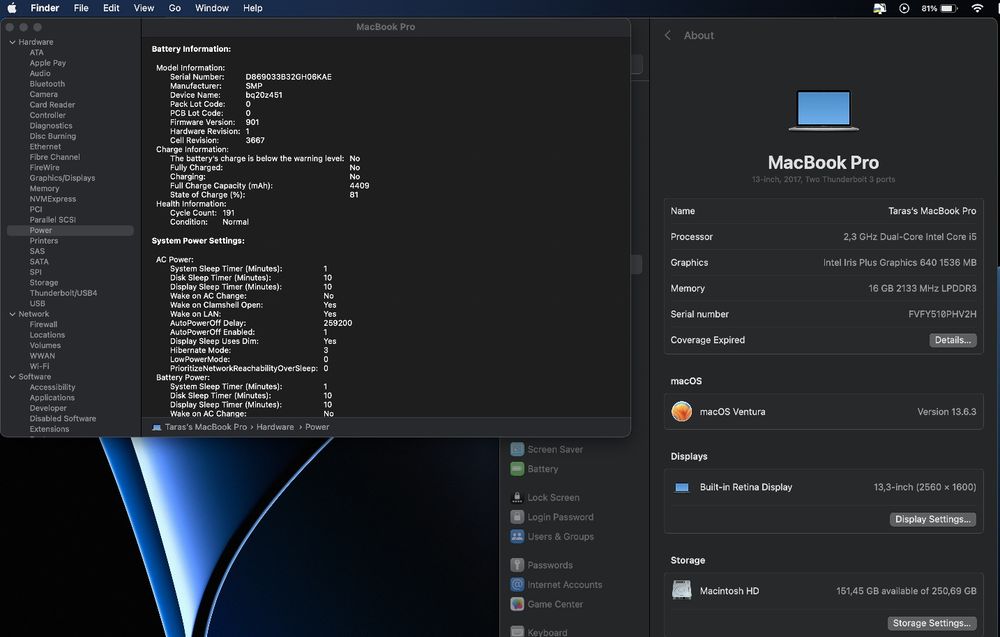The height and width of the screenshot is (637, 1000).
Task: Collapse the Hardware tree section
Action: (12, 42)
